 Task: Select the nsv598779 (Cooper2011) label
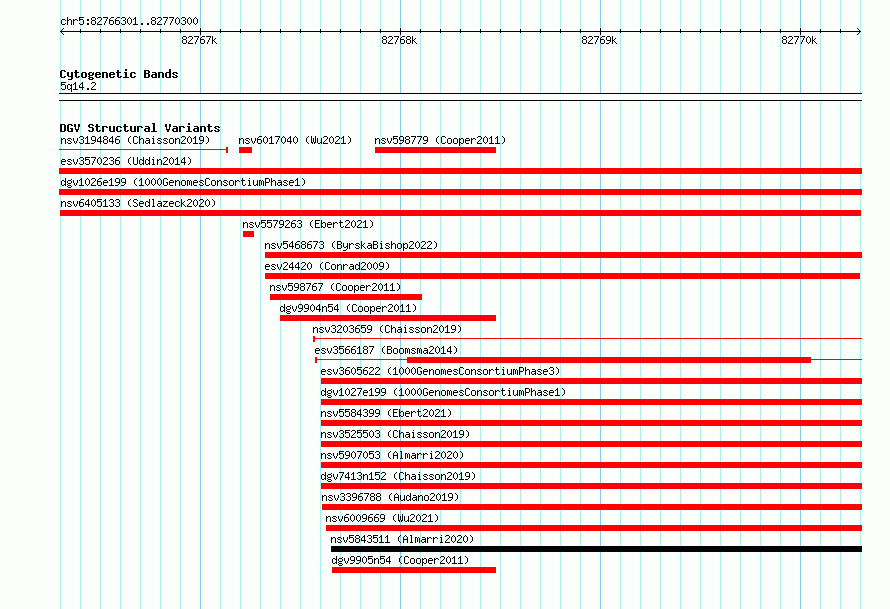click(x=440, y=140)
